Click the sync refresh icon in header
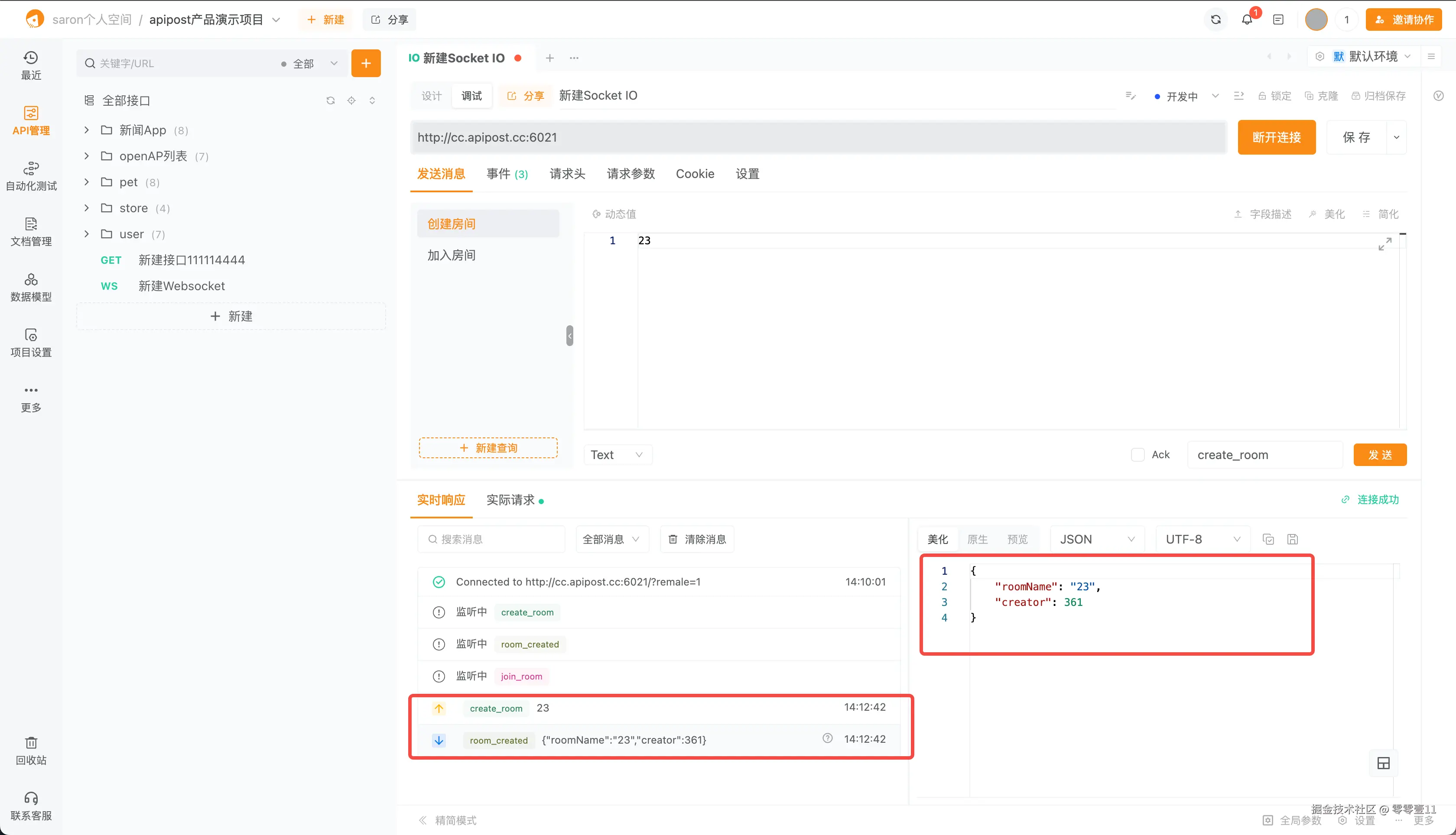This screenshot has width=1456, height=835. (1215, 19)
